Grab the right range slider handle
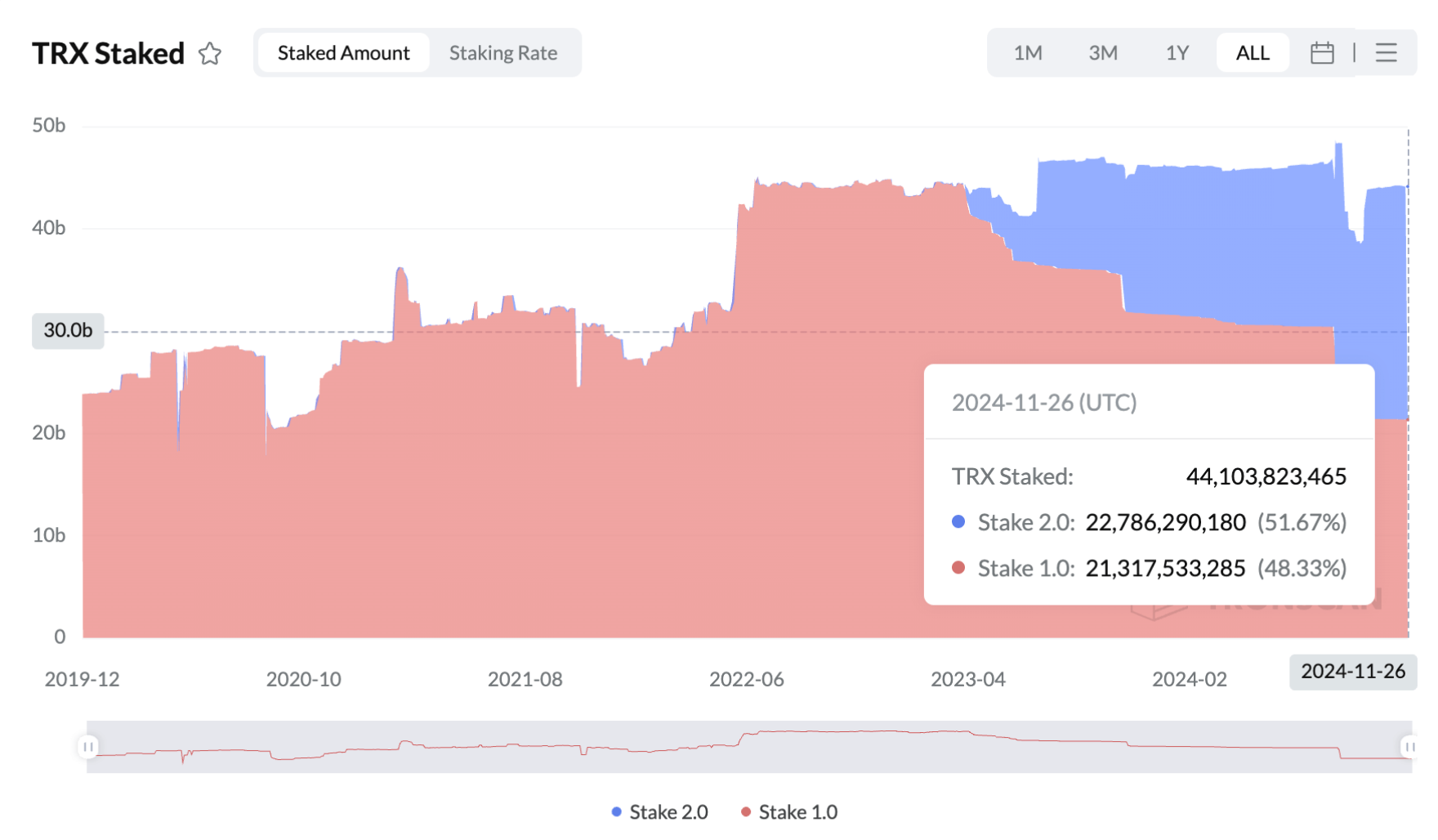 [1409, 747]
